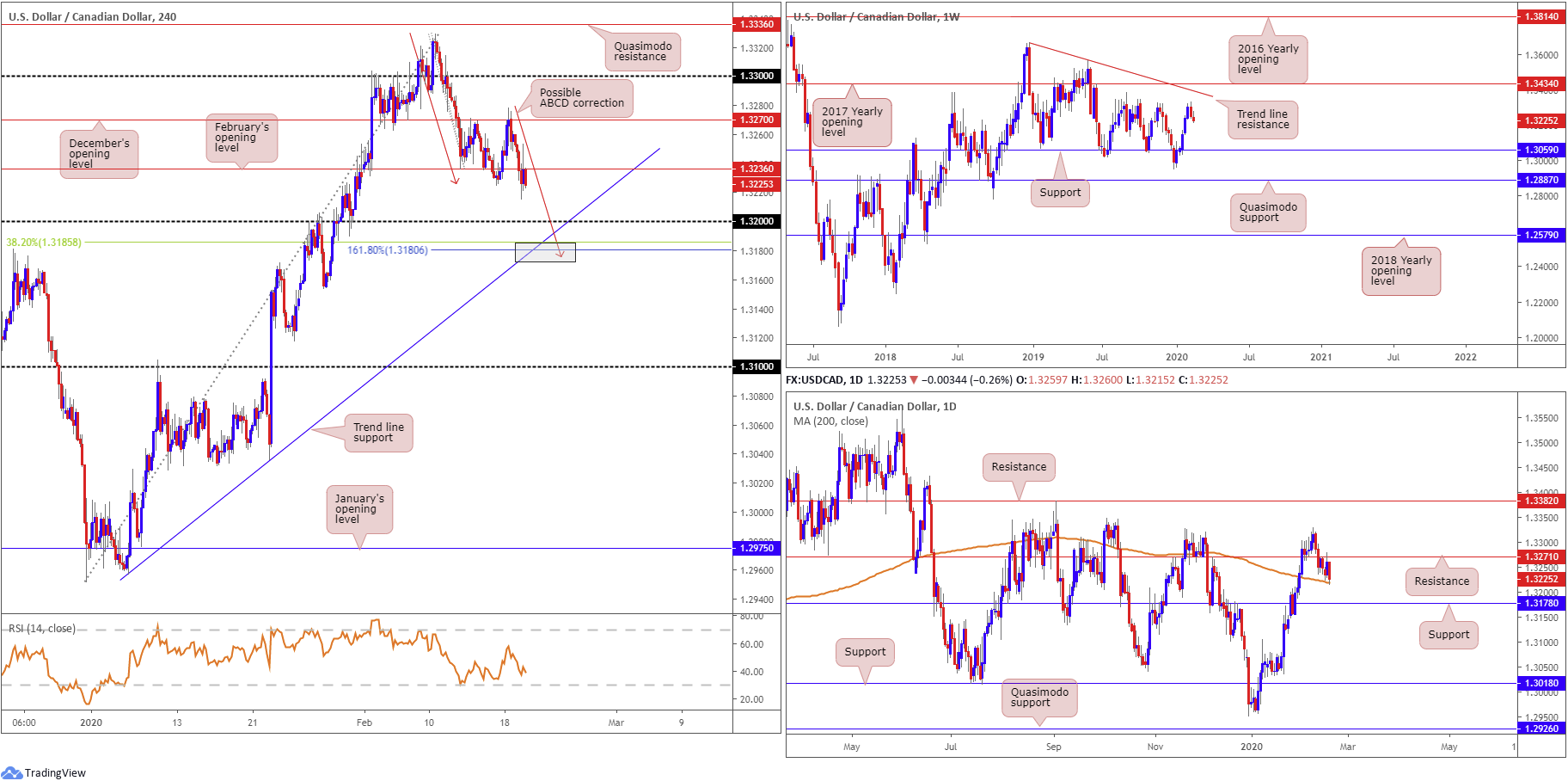Screen dimensions: 1568x781
Task: Click February's opening level callout
Action: [x=242, y=138]
